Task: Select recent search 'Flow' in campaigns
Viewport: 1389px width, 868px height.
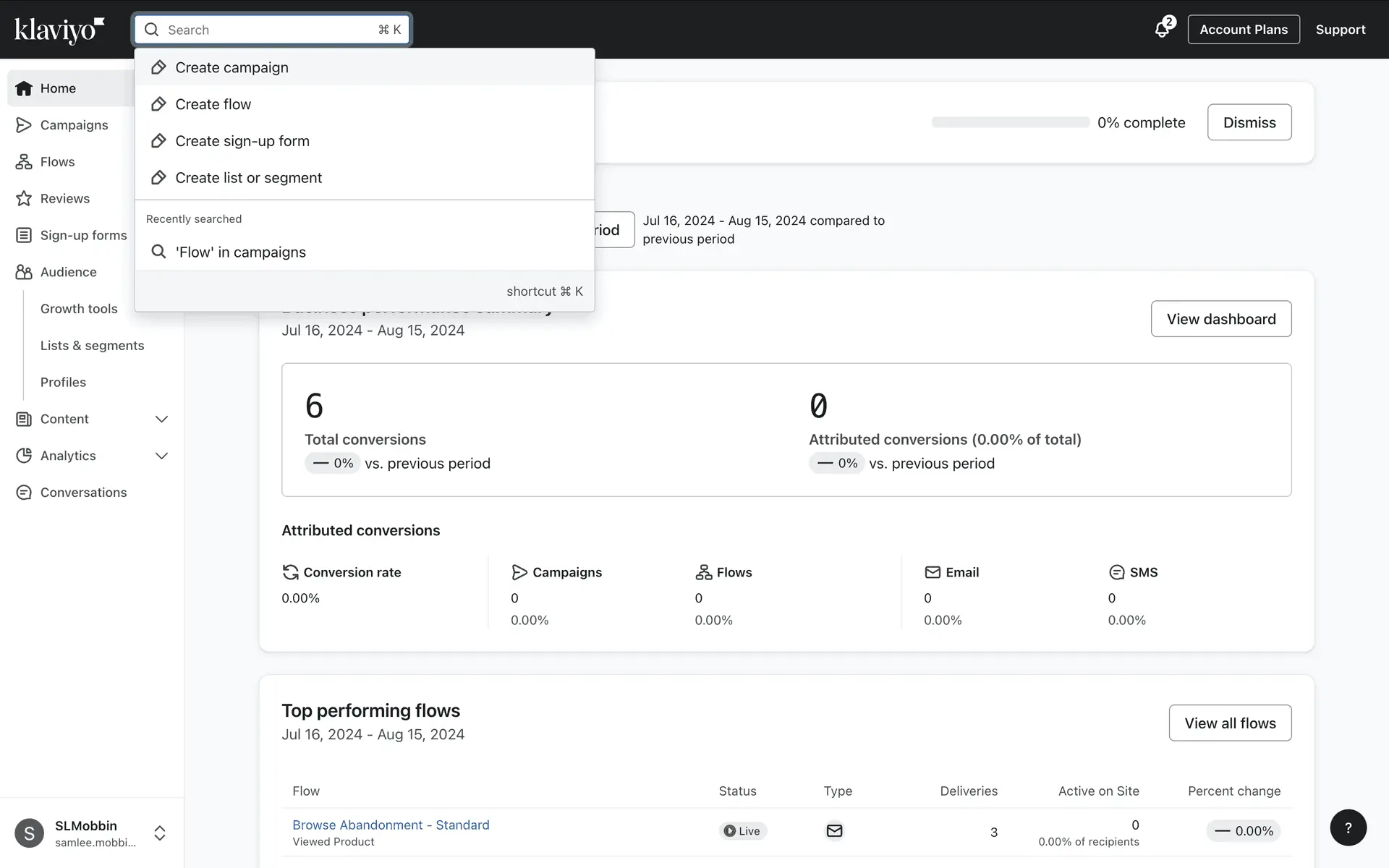Action: (240, 252)
